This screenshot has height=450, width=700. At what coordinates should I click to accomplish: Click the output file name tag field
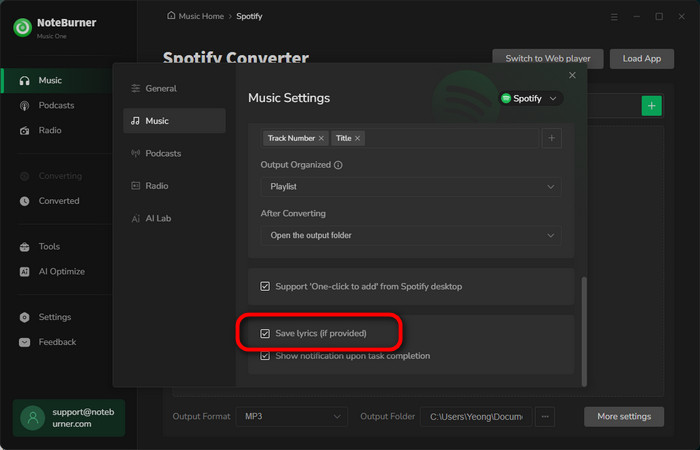pos(400,138)
